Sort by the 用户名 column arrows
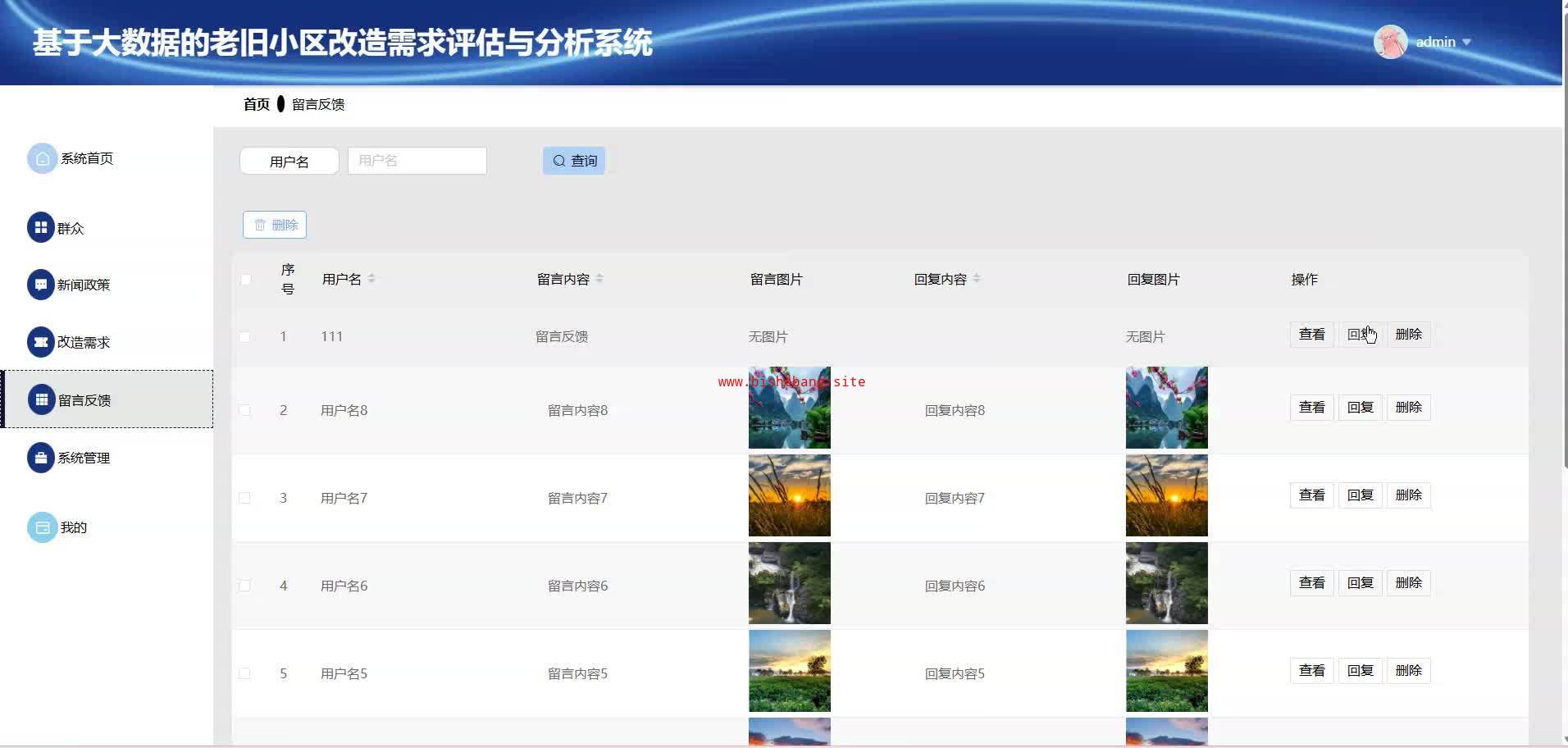The image size is (1568, 748). pos(371,279)
